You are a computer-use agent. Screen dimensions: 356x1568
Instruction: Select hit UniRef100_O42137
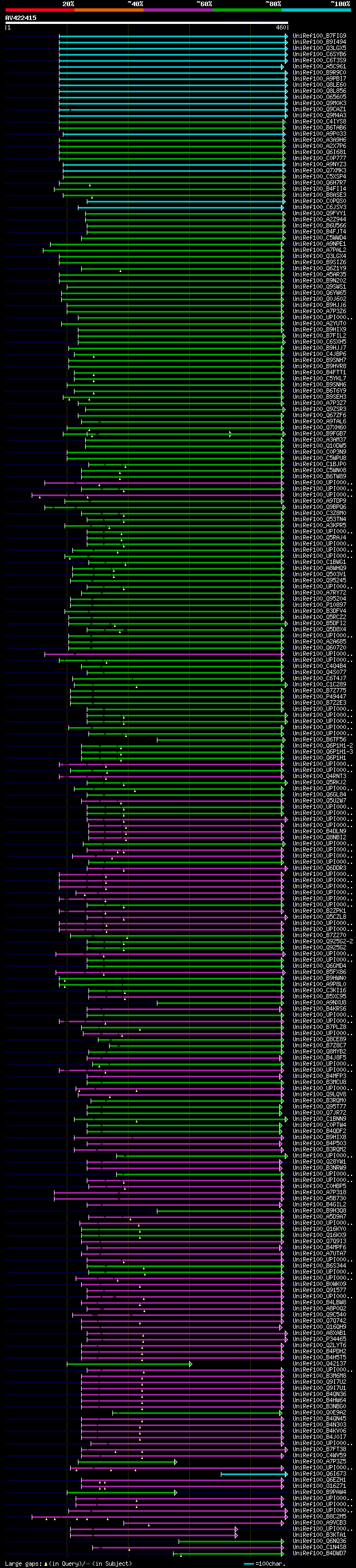pyautogui.click(x=319, y=1363)
